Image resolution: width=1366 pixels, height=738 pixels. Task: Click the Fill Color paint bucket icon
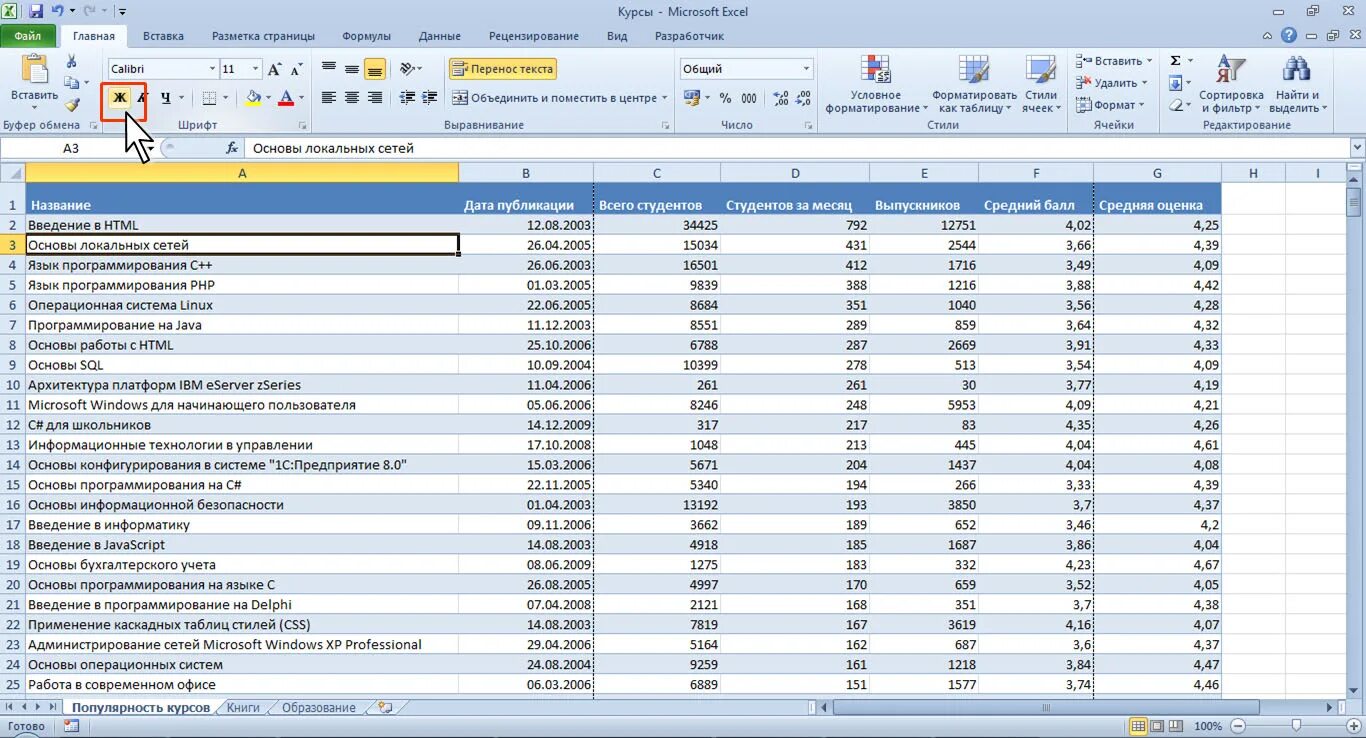253,98
